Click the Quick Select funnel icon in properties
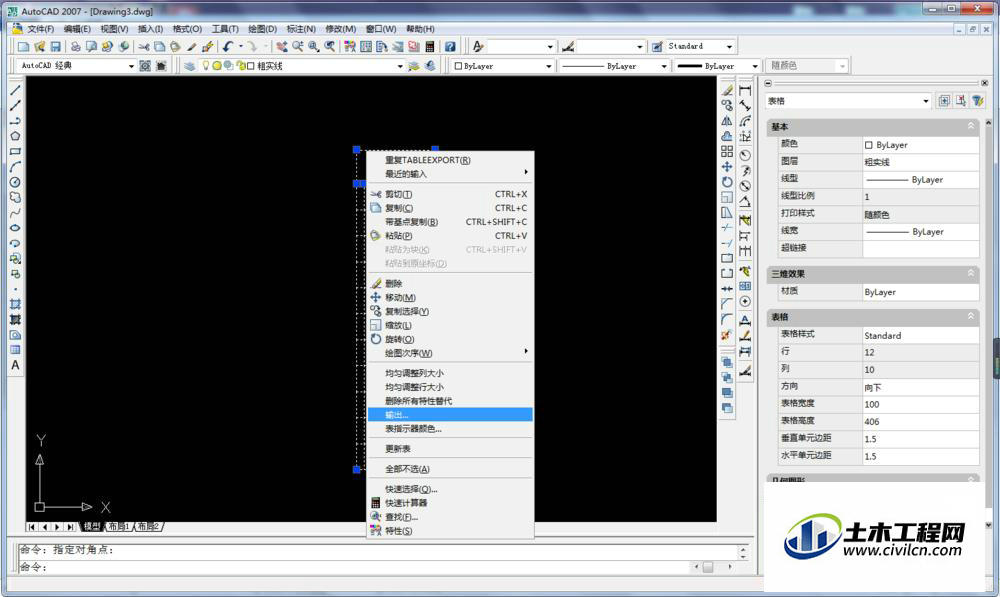Image resolution: width=1000 pixels, height=597 pixels. [x=978, y=101]
